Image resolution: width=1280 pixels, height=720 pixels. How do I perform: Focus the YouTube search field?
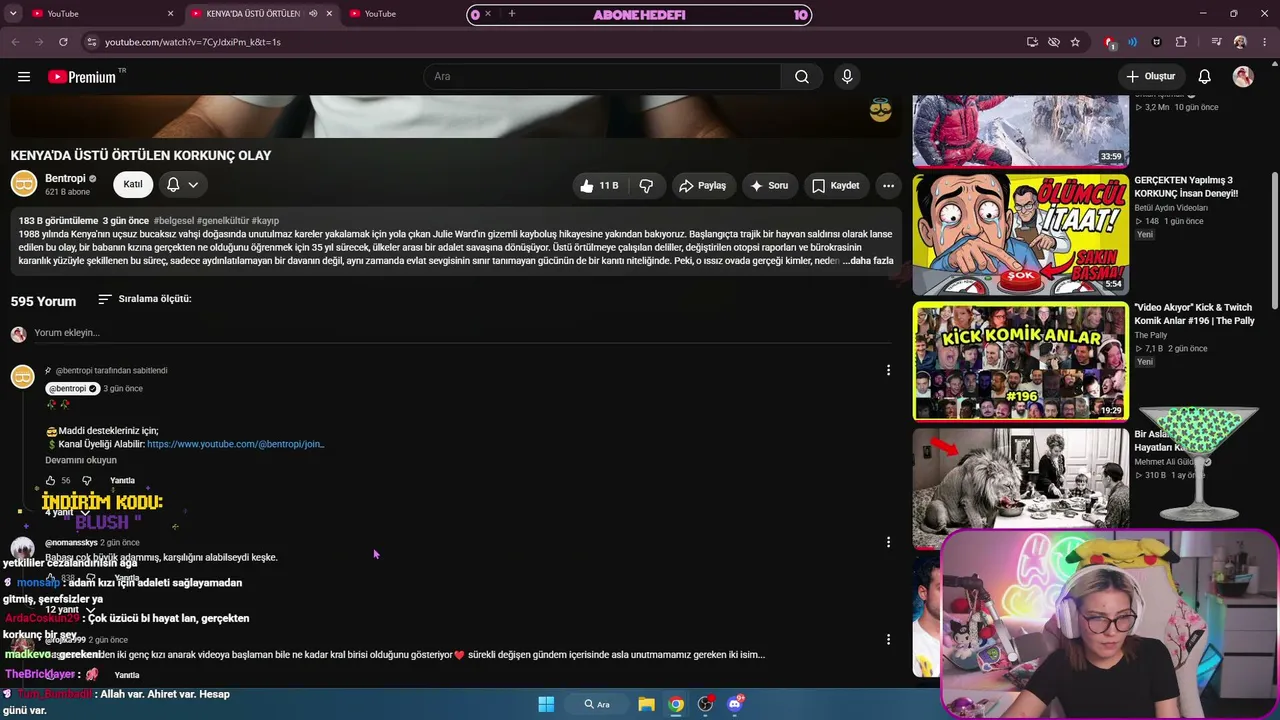pos(602,77)
